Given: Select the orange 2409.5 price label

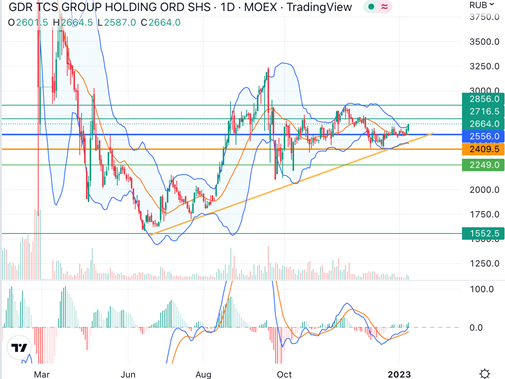Looking at the screenshot, I should coord(483,149).
